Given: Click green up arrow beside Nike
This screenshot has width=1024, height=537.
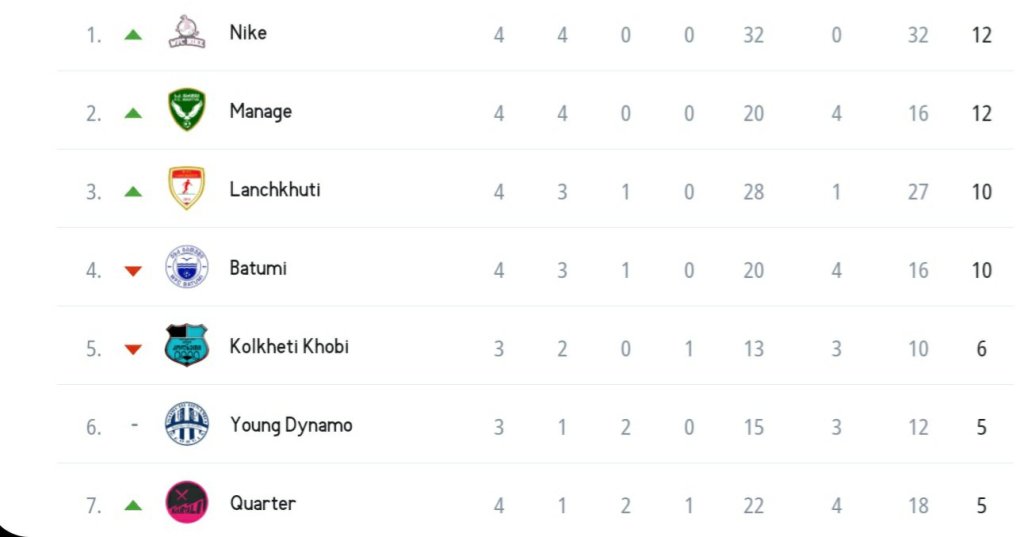Looking at the screenshot, I should pos(133,34).
